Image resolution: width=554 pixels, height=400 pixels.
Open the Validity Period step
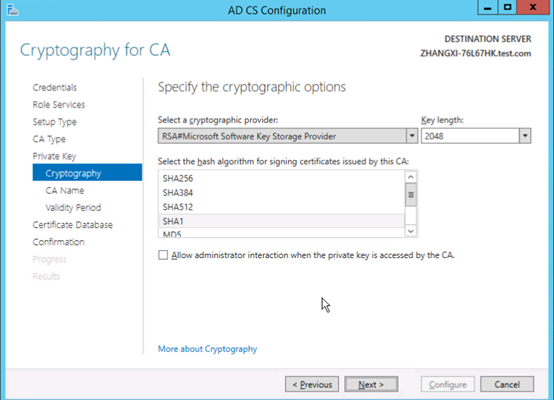[x=73, y=208]
